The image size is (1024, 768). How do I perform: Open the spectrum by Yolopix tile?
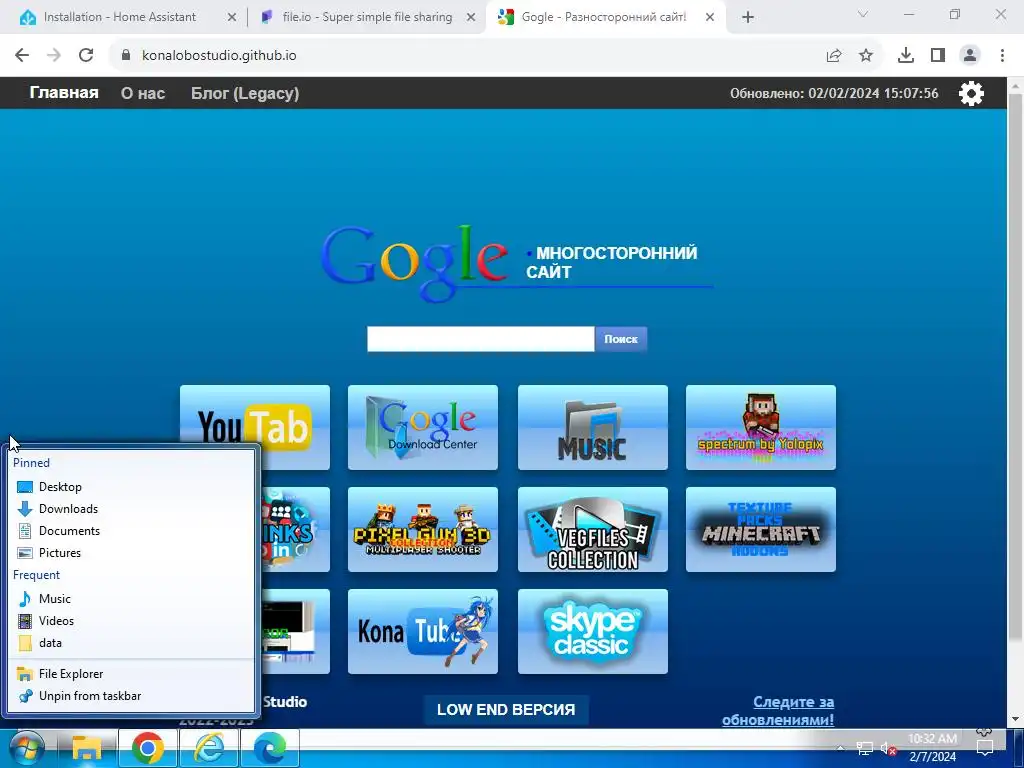point(761,427)
